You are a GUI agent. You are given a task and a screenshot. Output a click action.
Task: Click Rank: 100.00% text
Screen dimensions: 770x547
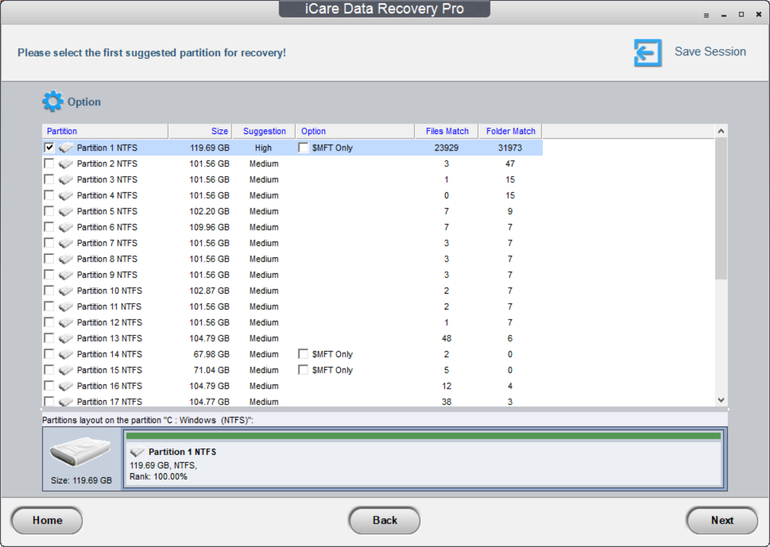tap(158, 477)
